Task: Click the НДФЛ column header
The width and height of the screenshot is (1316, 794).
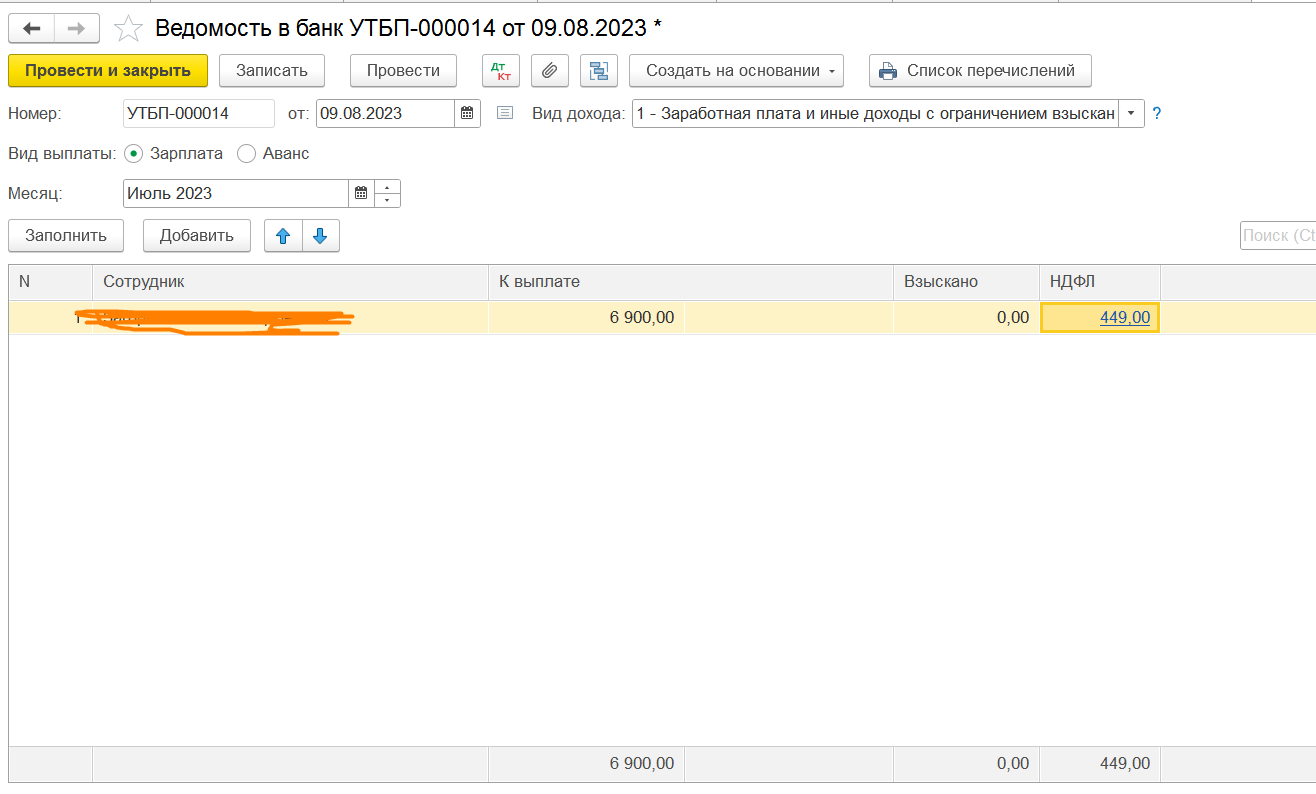Action: click(x=1100, y=282)
